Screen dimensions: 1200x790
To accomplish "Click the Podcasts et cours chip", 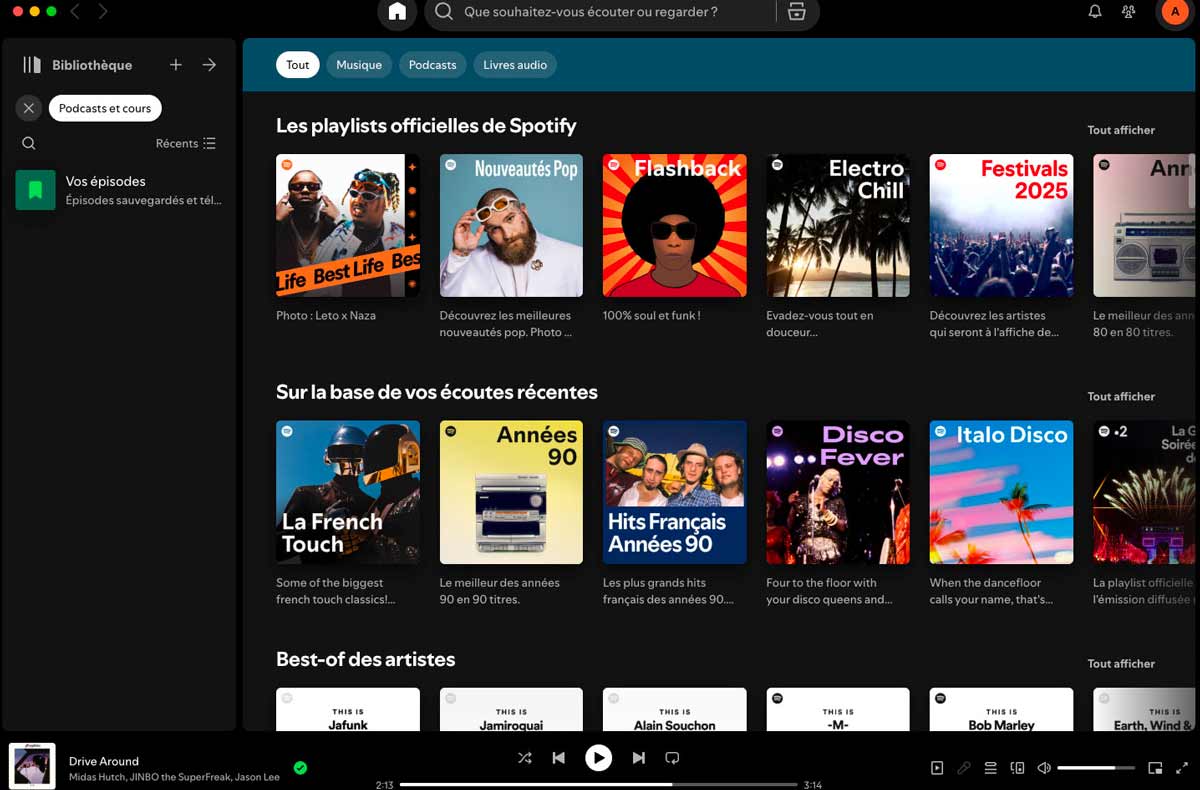I will [105, 108].
